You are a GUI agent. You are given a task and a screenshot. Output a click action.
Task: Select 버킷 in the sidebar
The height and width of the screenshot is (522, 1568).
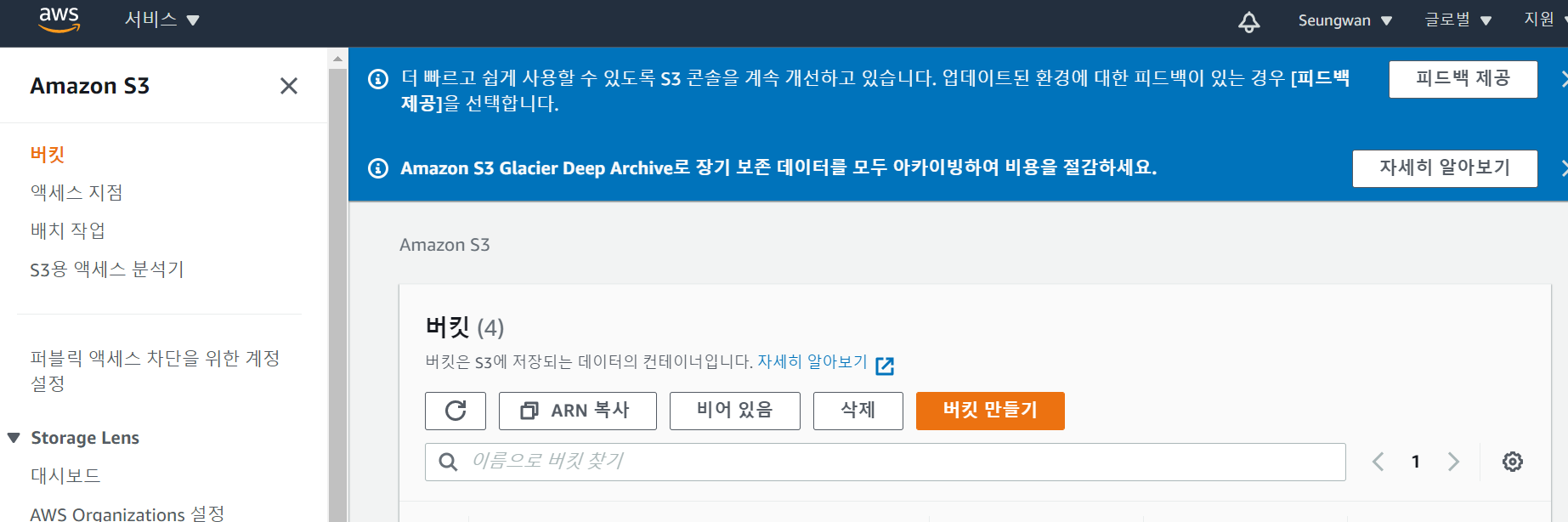pyautogui.click(x=48, y=155)
